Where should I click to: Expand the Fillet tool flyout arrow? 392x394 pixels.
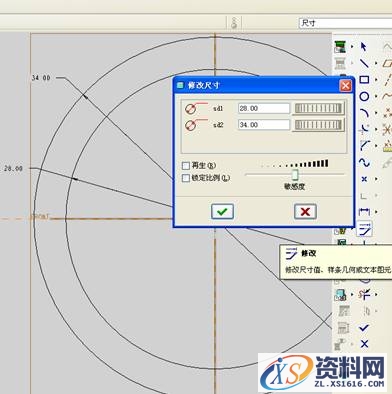tap(377, 129)
